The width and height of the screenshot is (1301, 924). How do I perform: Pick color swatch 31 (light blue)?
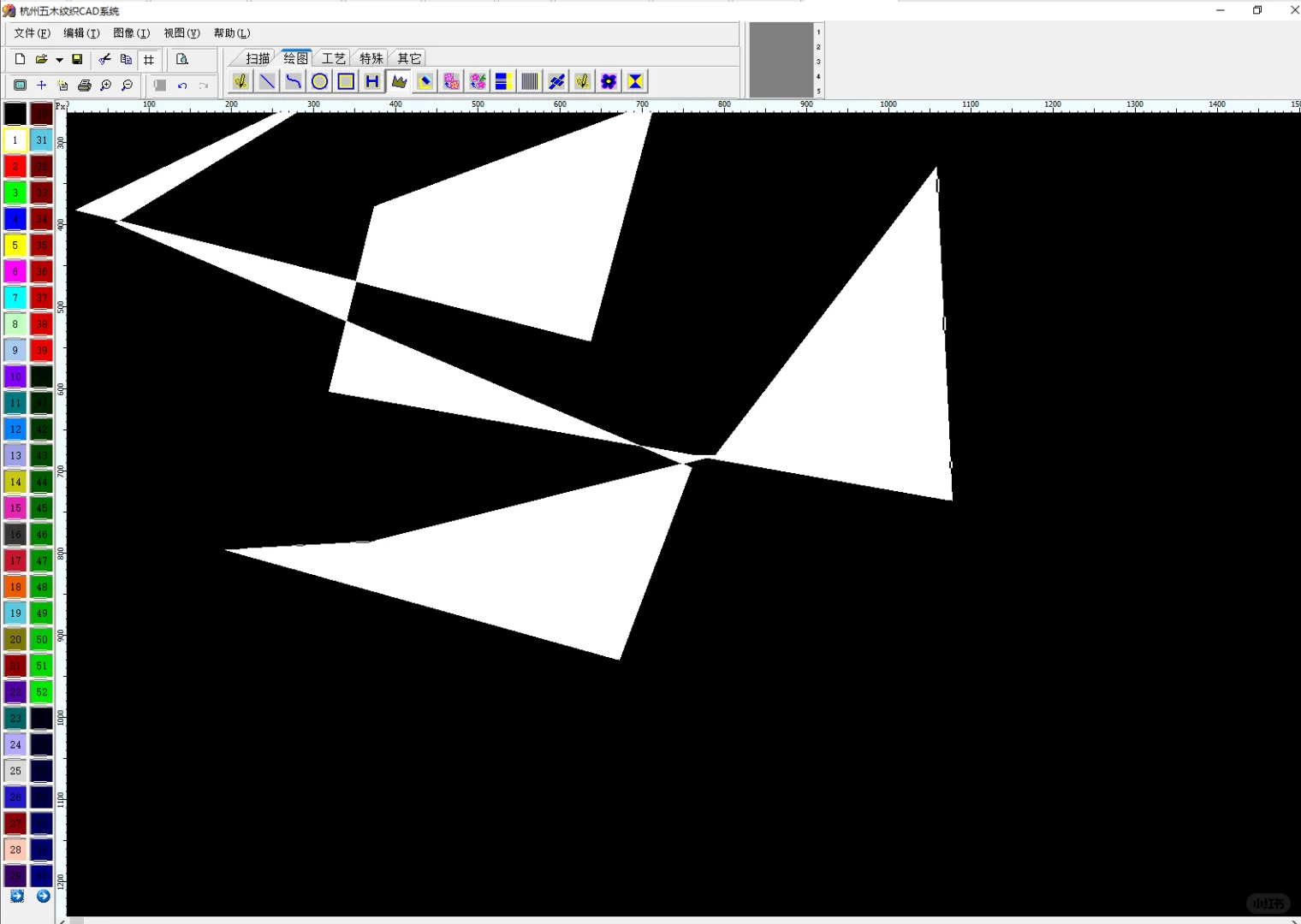(42, 139)
